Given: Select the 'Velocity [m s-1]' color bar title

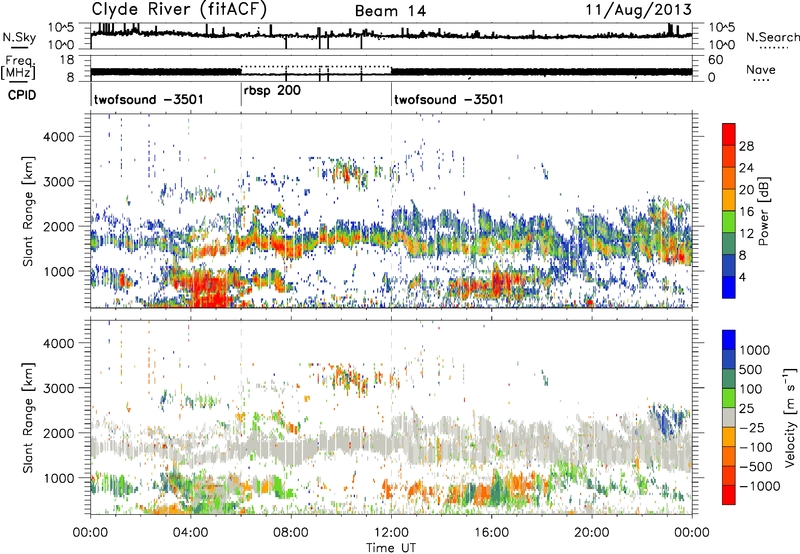Looking at the screenshot, I should coord(790,417).
